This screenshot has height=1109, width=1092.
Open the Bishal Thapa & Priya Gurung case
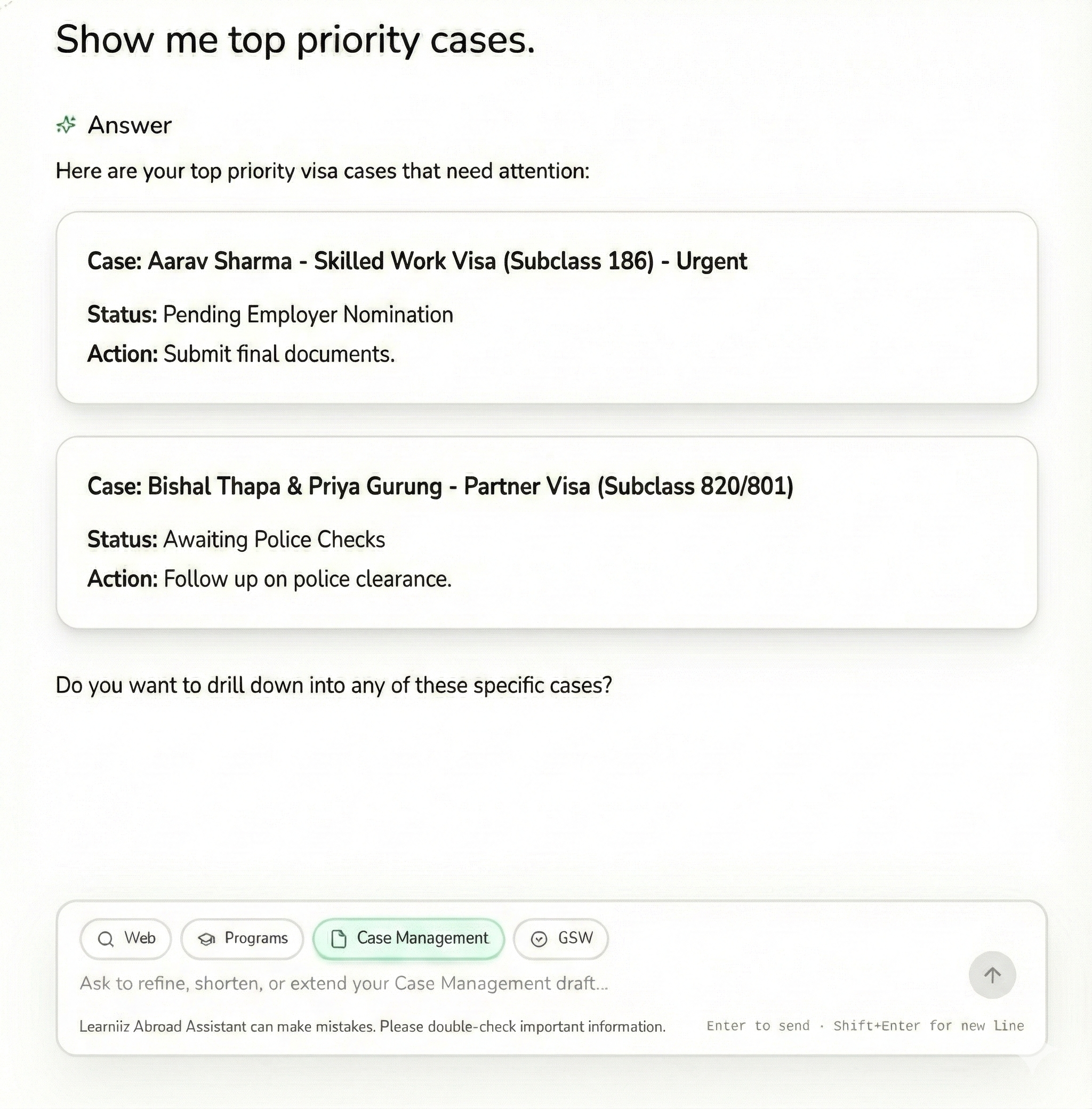coord(440,486)
